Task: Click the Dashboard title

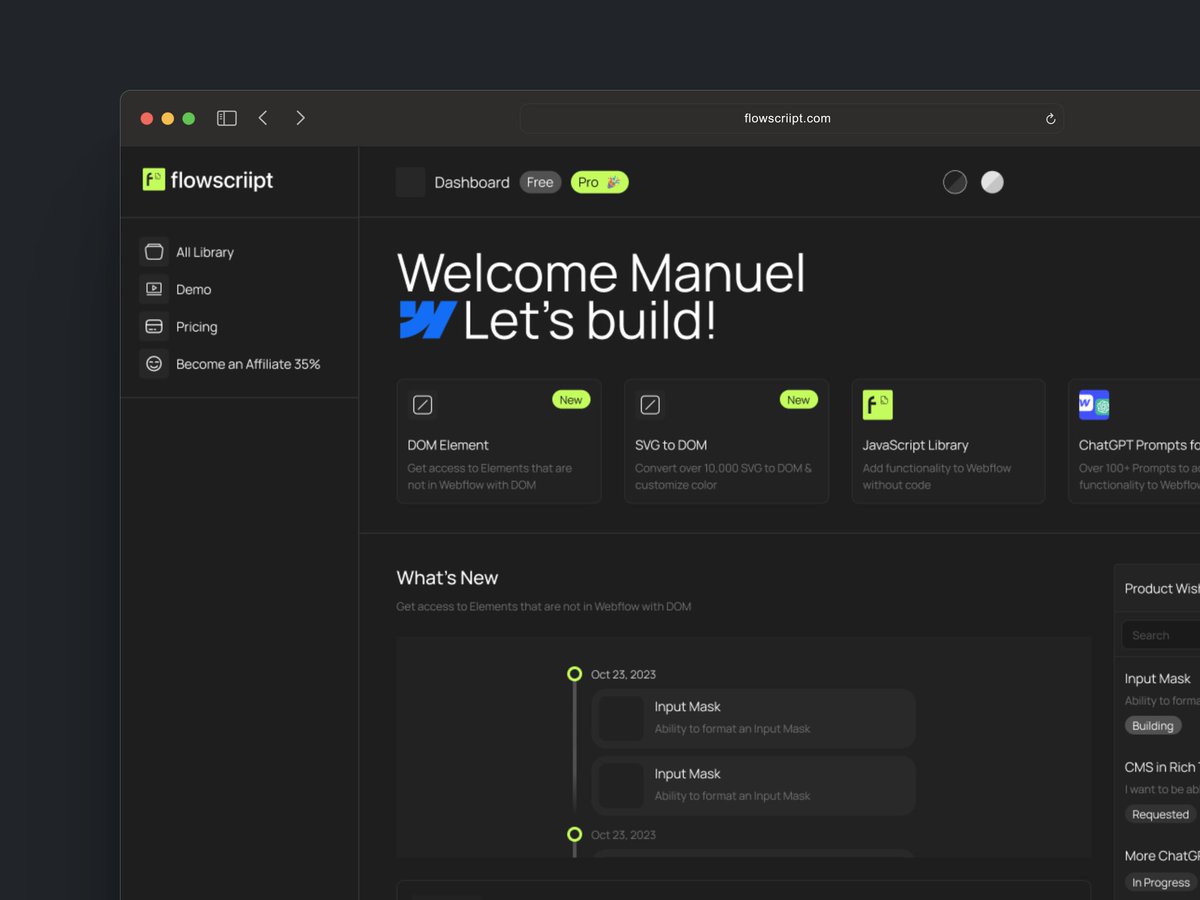Action: coord(472,182)
